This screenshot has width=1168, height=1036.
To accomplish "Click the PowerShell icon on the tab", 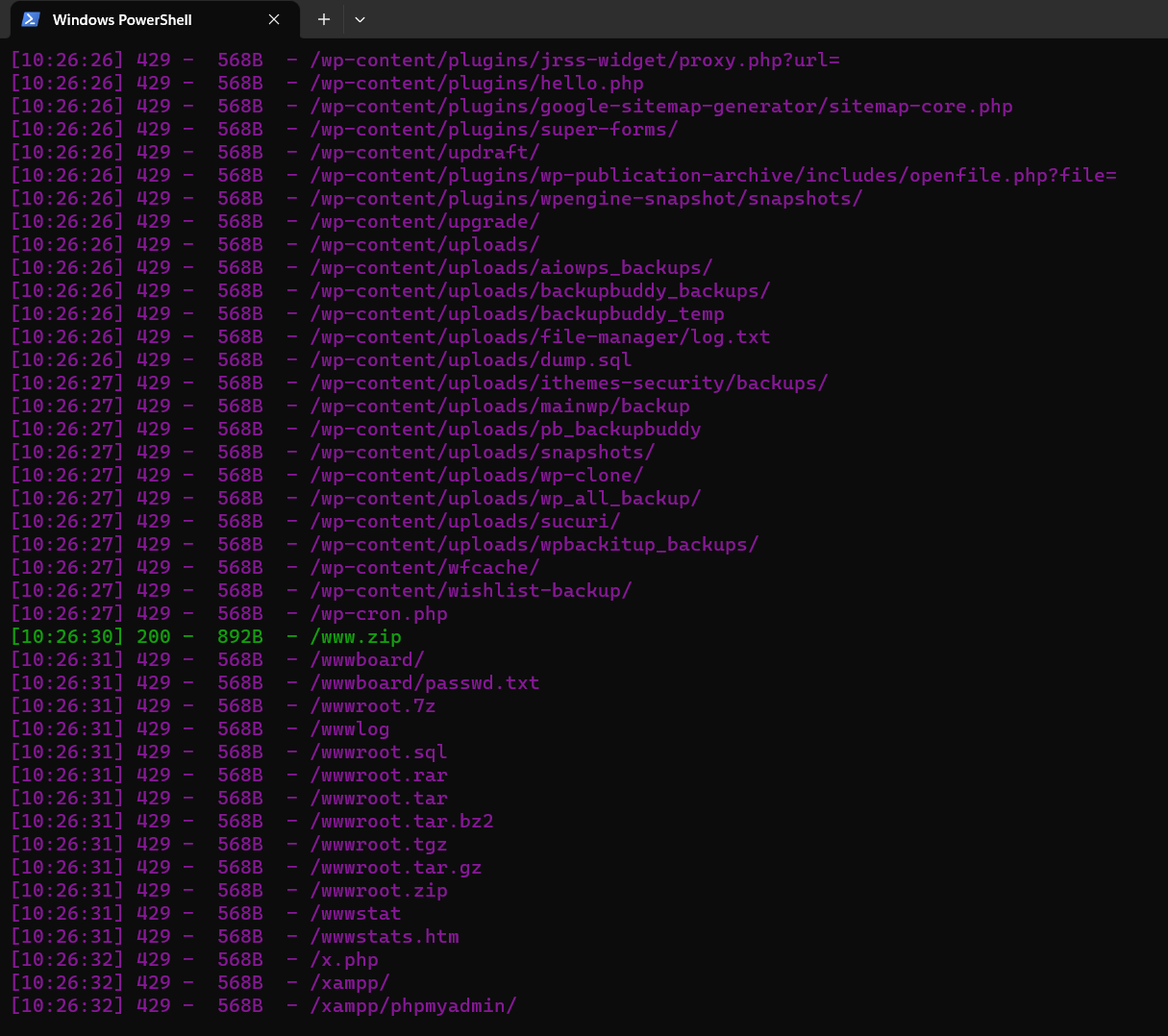I will click(30, 19).
